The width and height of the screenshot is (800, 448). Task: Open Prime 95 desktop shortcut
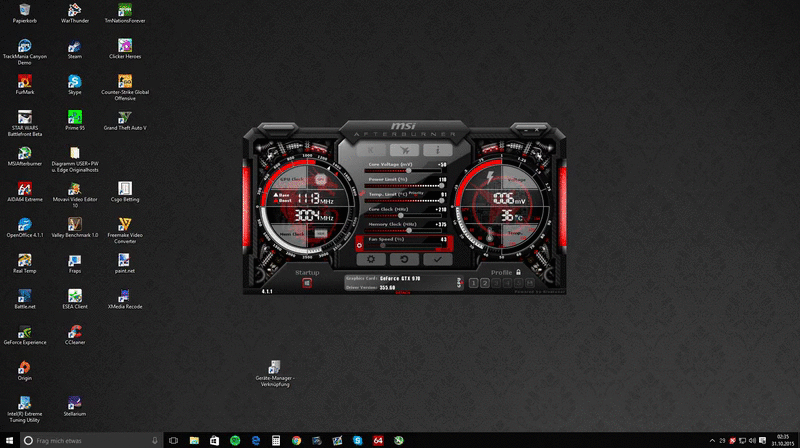pos(74,120)
